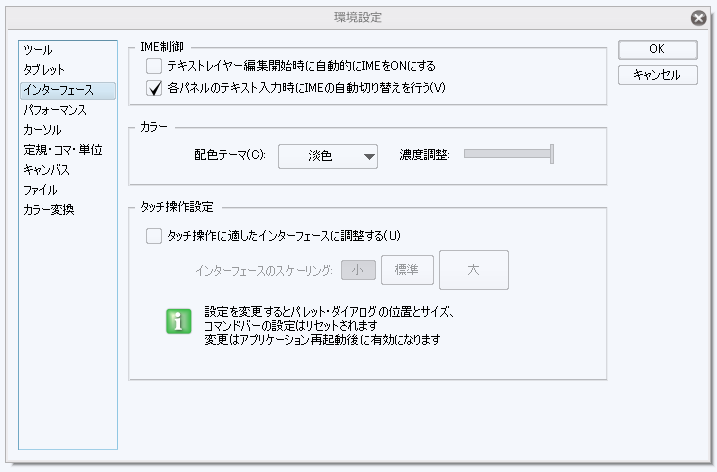The width and height of the screenshot is (717, 472).
Task: Adjust the 濃度調整 slider
Action: [x=551, y=154]
